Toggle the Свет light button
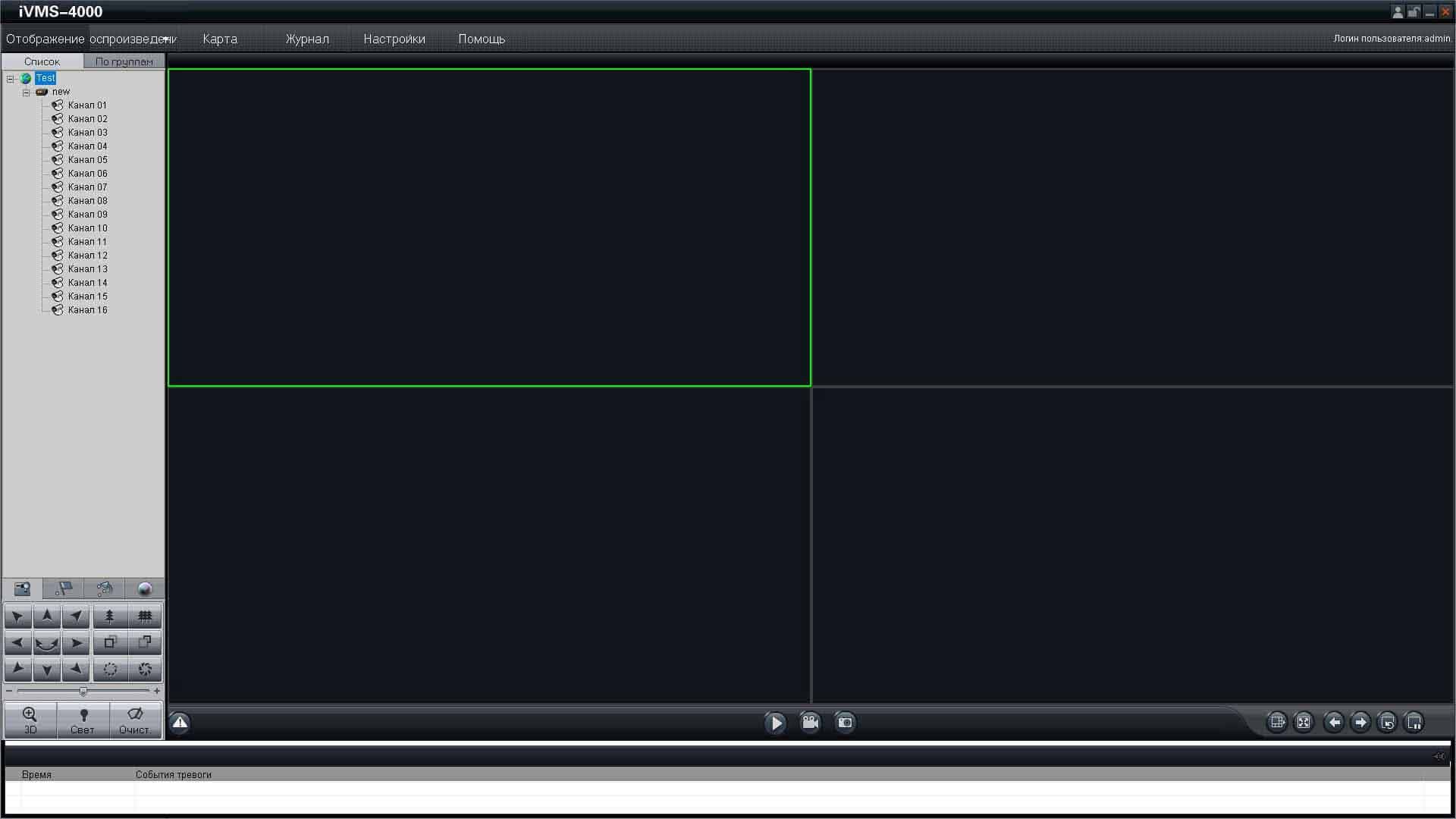Viewport: 1456px width, 819px height. pos(83,720)
